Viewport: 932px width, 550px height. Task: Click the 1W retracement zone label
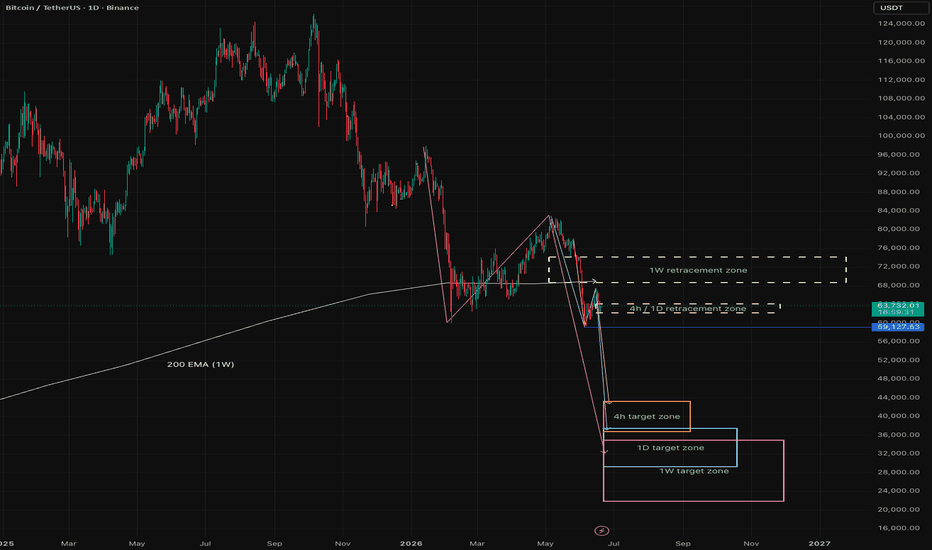click(698, 270)
